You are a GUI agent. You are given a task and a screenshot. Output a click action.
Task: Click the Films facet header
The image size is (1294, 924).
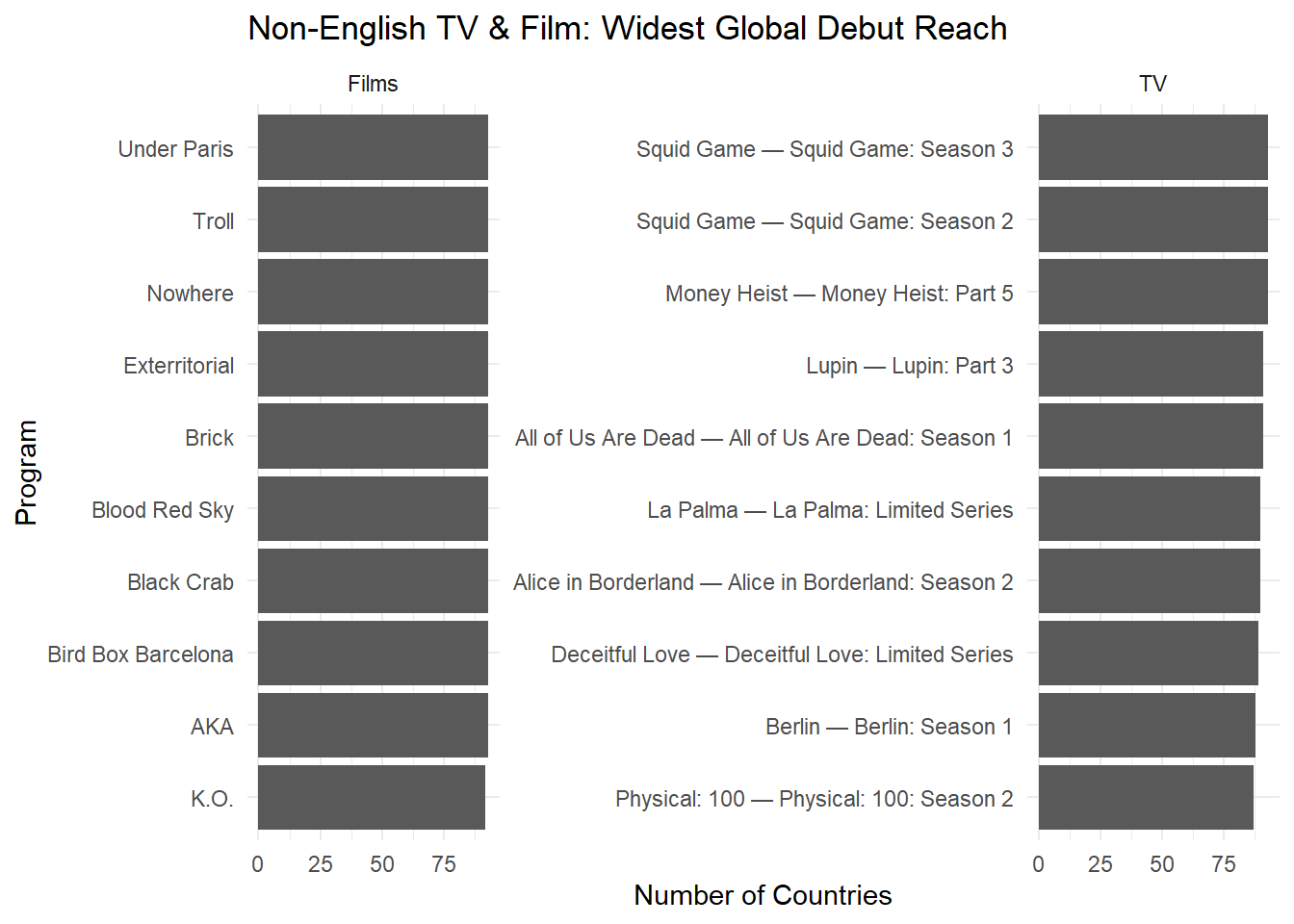click(x=373, y=84)
